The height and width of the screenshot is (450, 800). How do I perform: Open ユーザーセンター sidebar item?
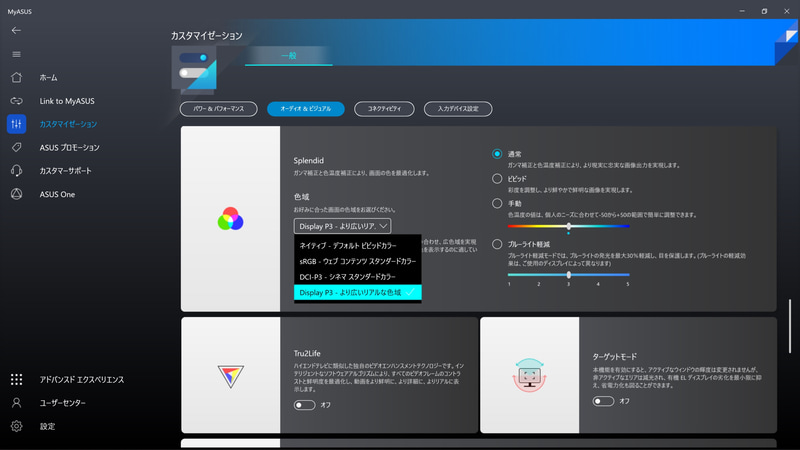click(62, 403)
